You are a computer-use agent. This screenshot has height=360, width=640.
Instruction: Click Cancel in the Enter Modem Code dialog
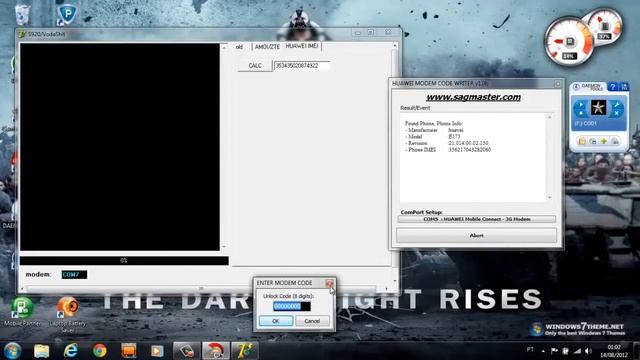point(312,321)
